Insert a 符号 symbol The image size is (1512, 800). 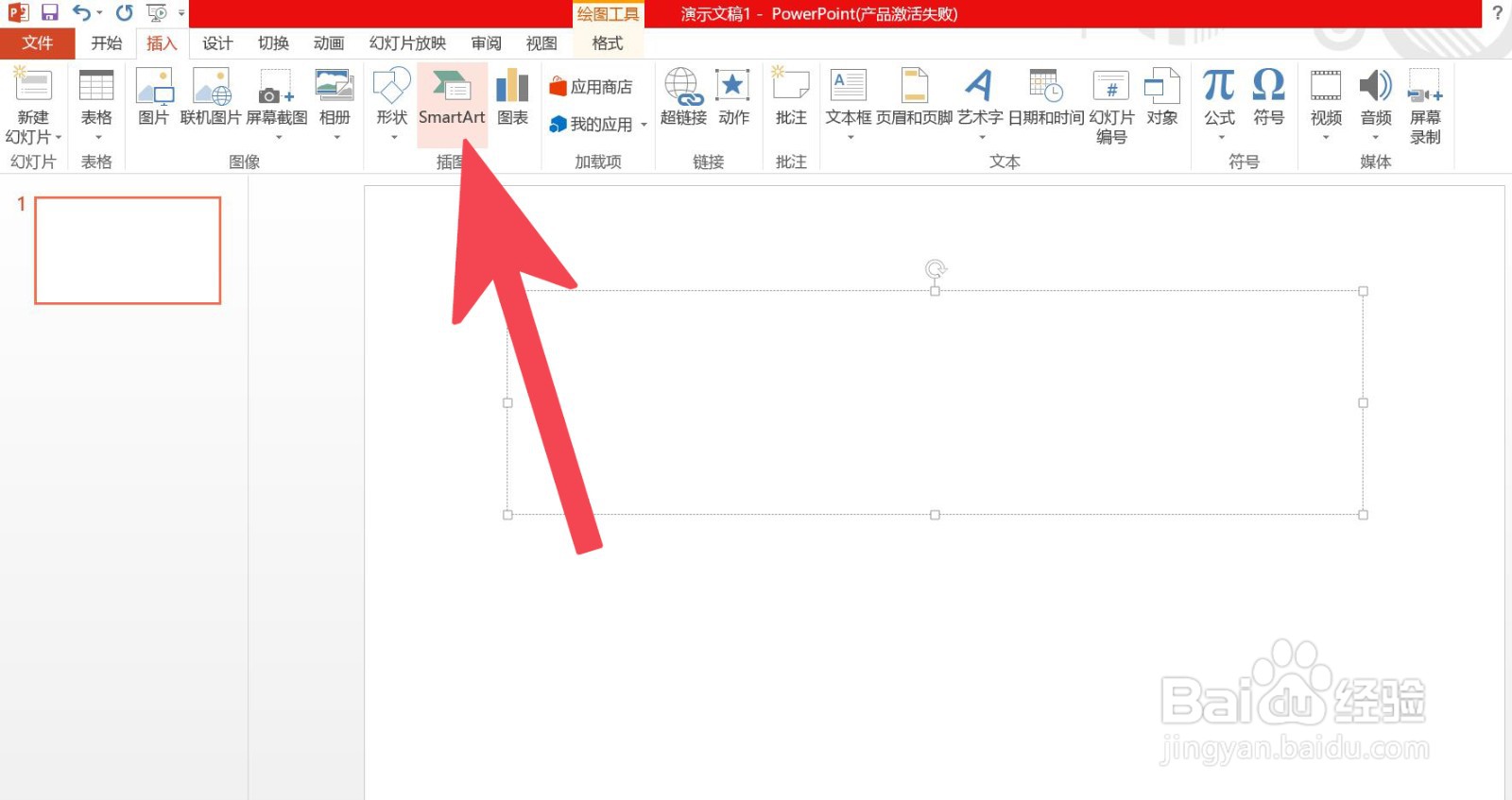(x=1268, y=97)
